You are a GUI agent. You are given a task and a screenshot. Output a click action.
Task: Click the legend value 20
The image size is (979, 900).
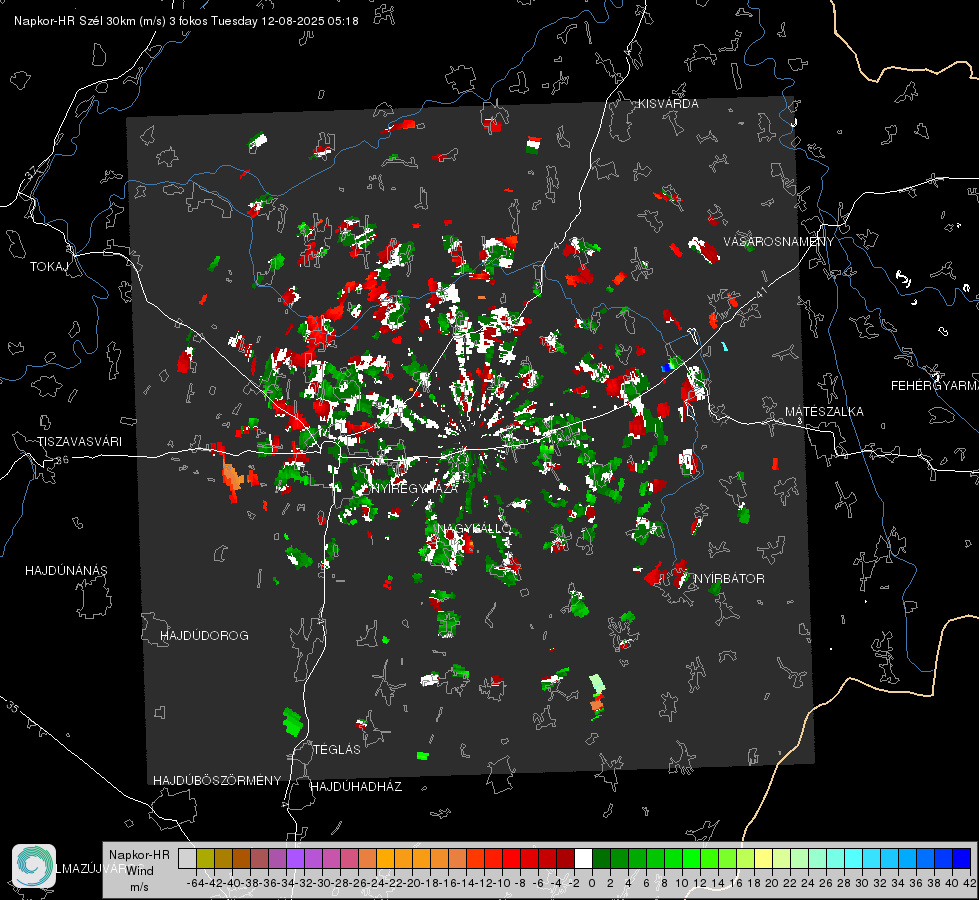[772, 883]
